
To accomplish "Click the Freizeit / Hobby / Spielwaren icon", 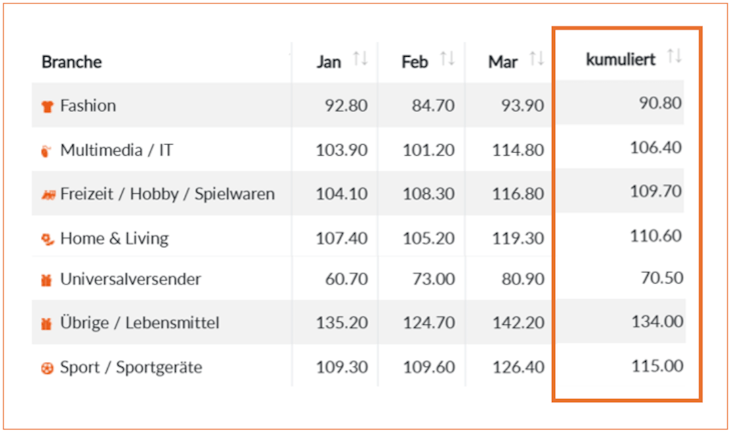I will pyautogui.click(x=48, y=195).
